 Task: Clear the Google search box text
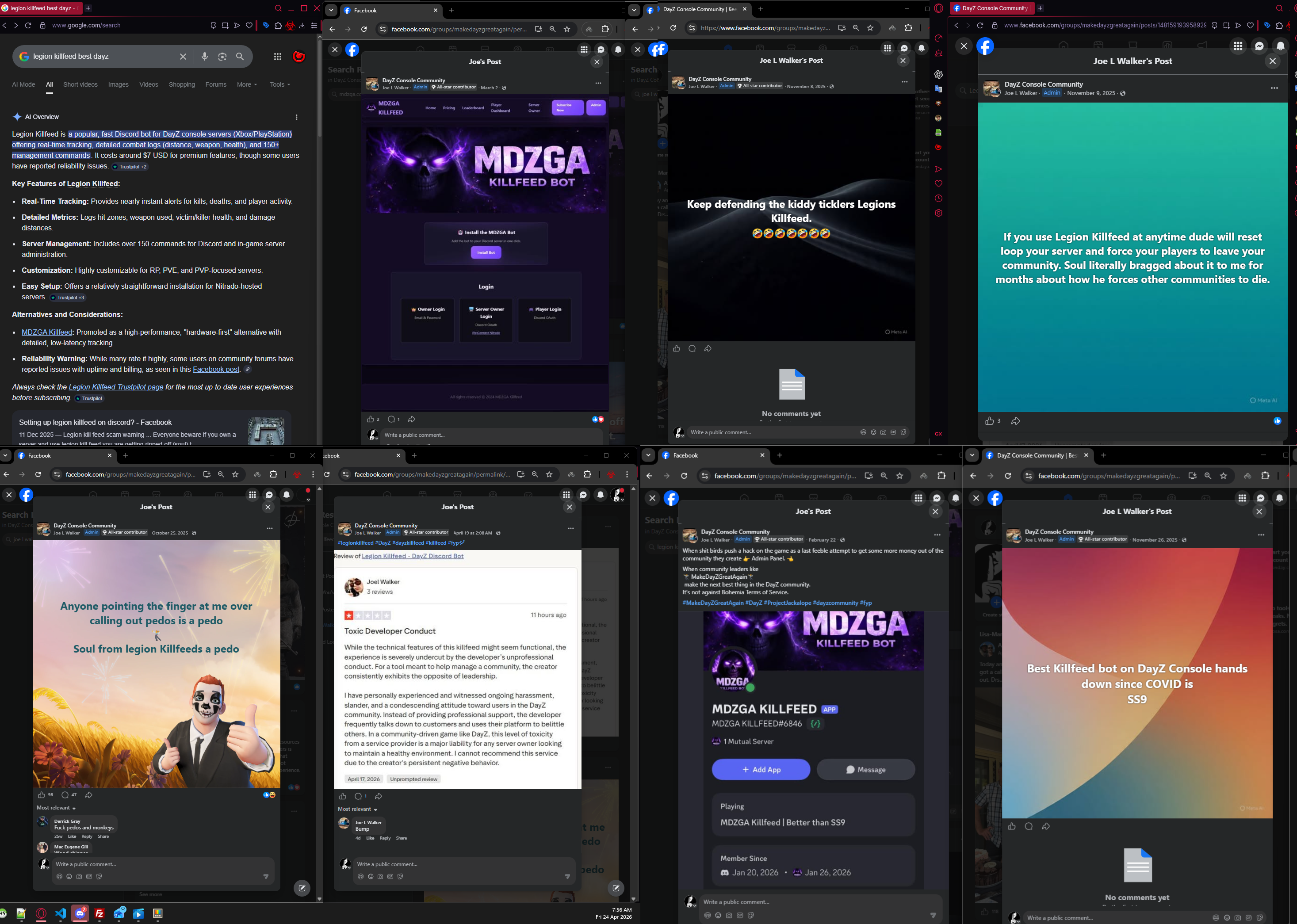point(183,56)
